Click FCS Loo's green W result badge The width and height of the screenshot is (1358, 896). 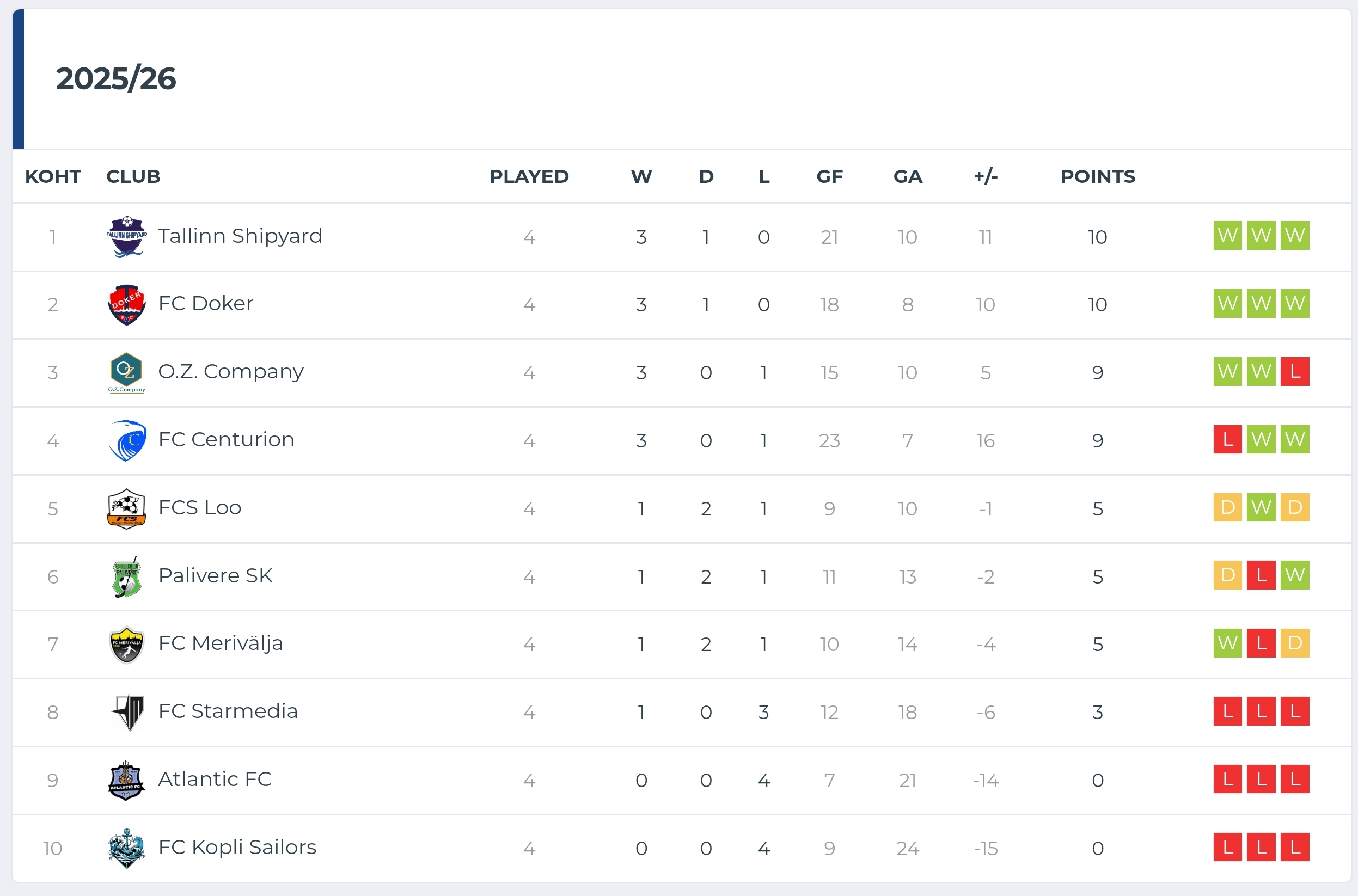(1261, 507)
